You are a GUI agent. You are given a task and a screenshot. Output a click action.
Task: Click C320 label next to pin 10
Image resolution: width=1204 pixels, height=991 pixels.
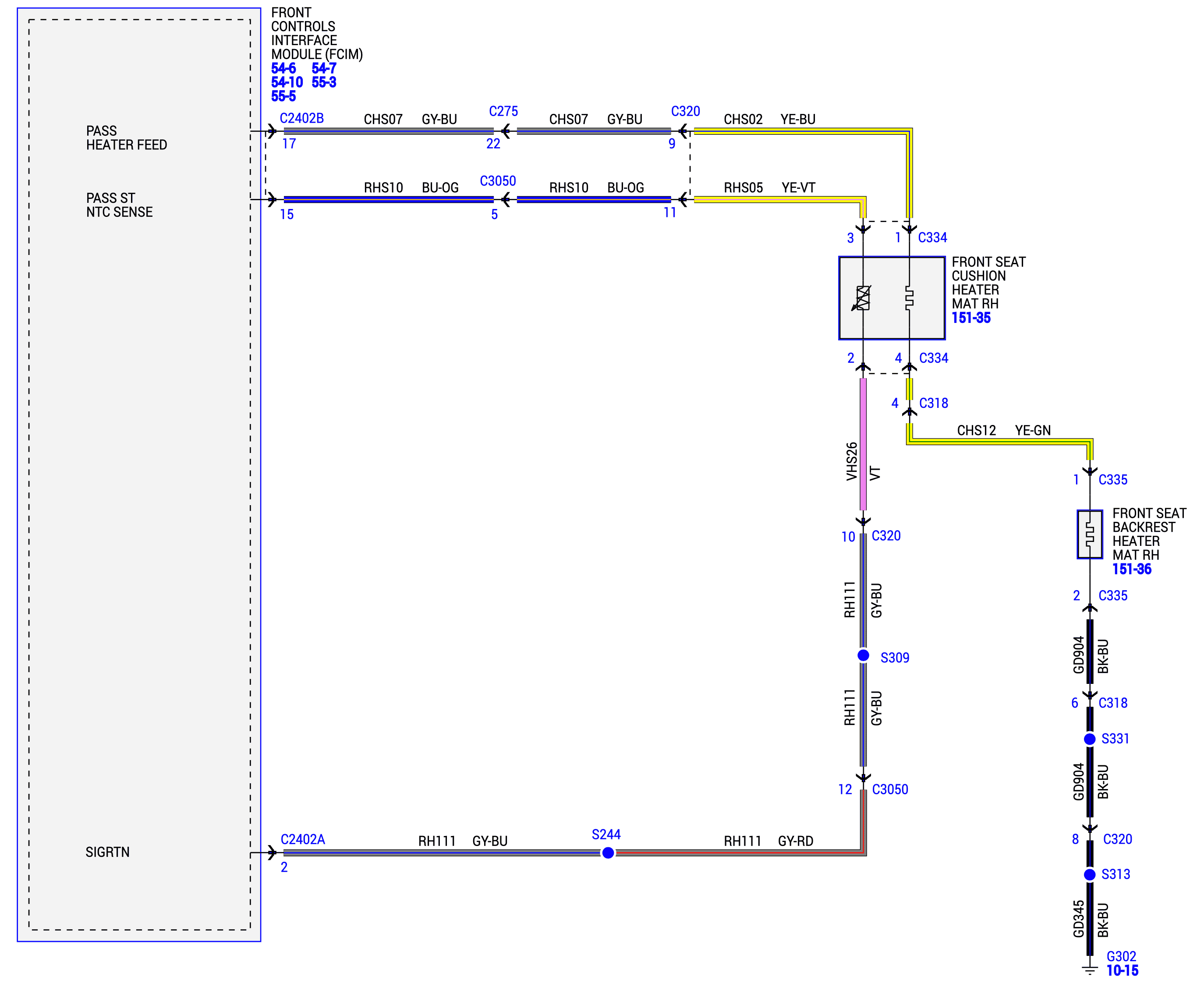pos(886,535)
